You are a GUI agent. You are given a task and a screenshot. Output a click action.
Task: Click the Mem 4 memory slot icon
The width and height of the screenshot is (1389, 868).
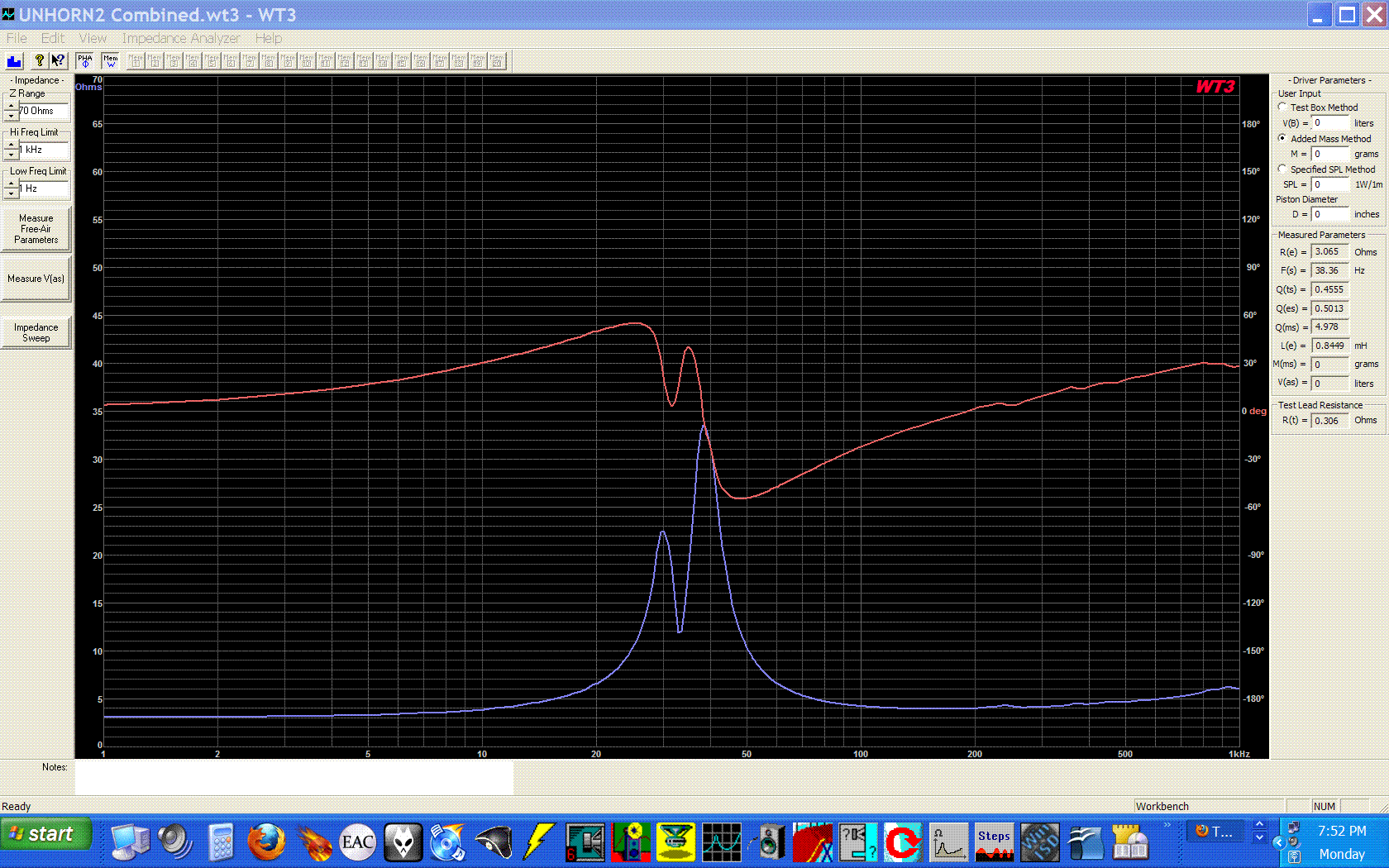coord(193,61)
